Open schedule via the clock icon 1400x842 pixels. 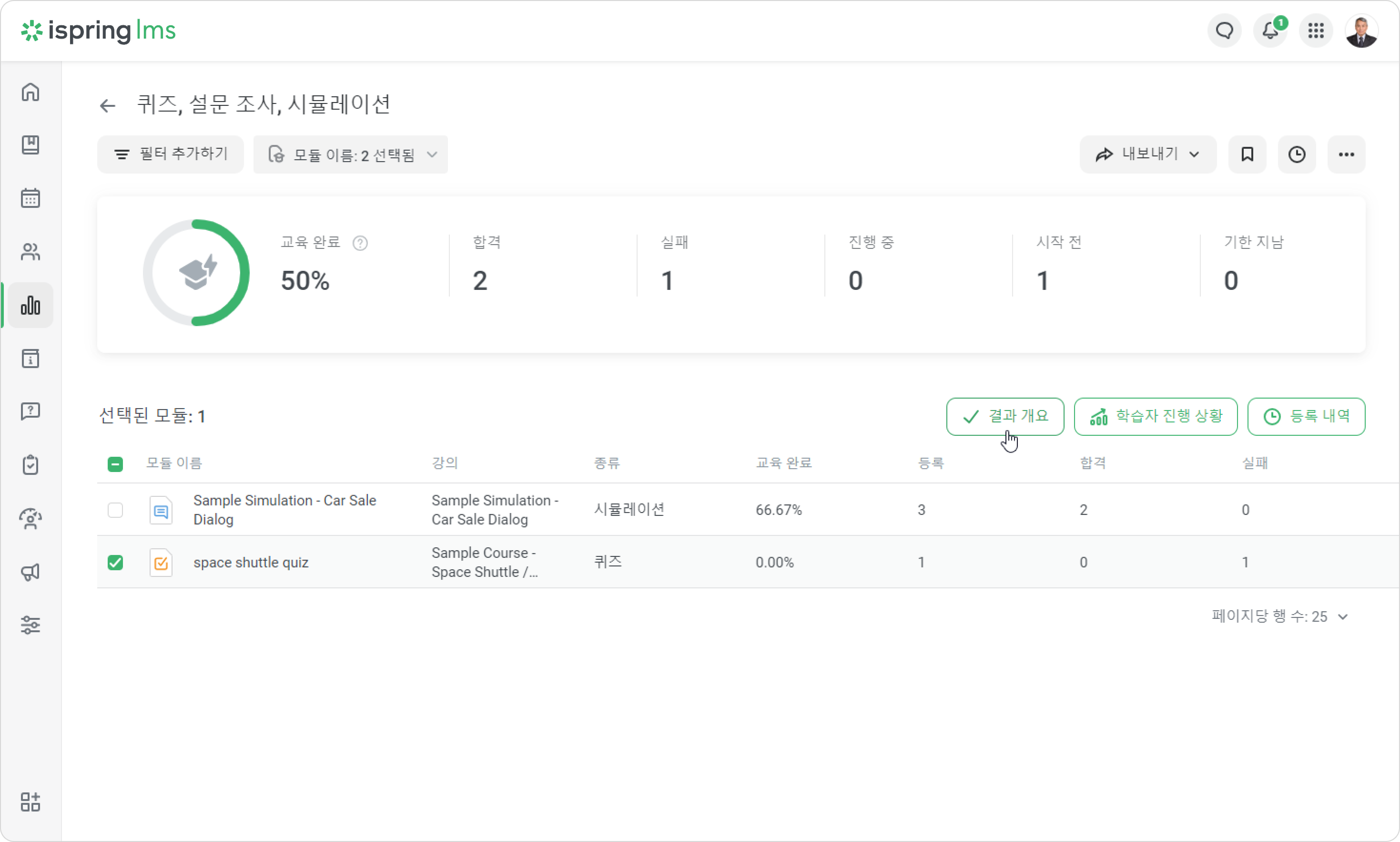[x=1297, y=154]
